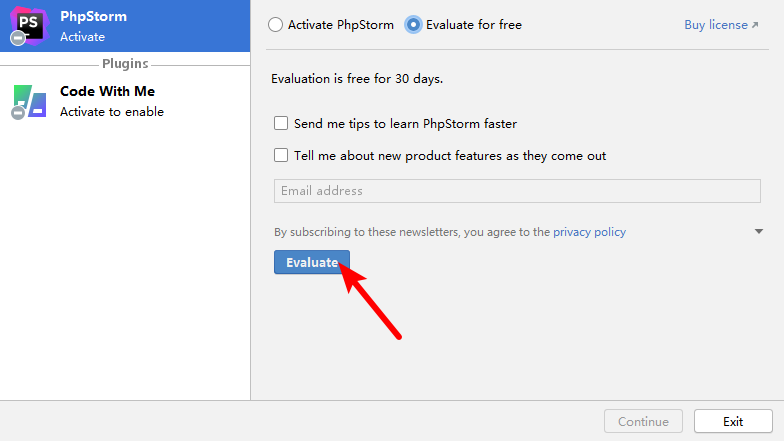Select the Code With Me plugin entry
The width and height of the screenshot is (784, 441).
pos(125,102)
